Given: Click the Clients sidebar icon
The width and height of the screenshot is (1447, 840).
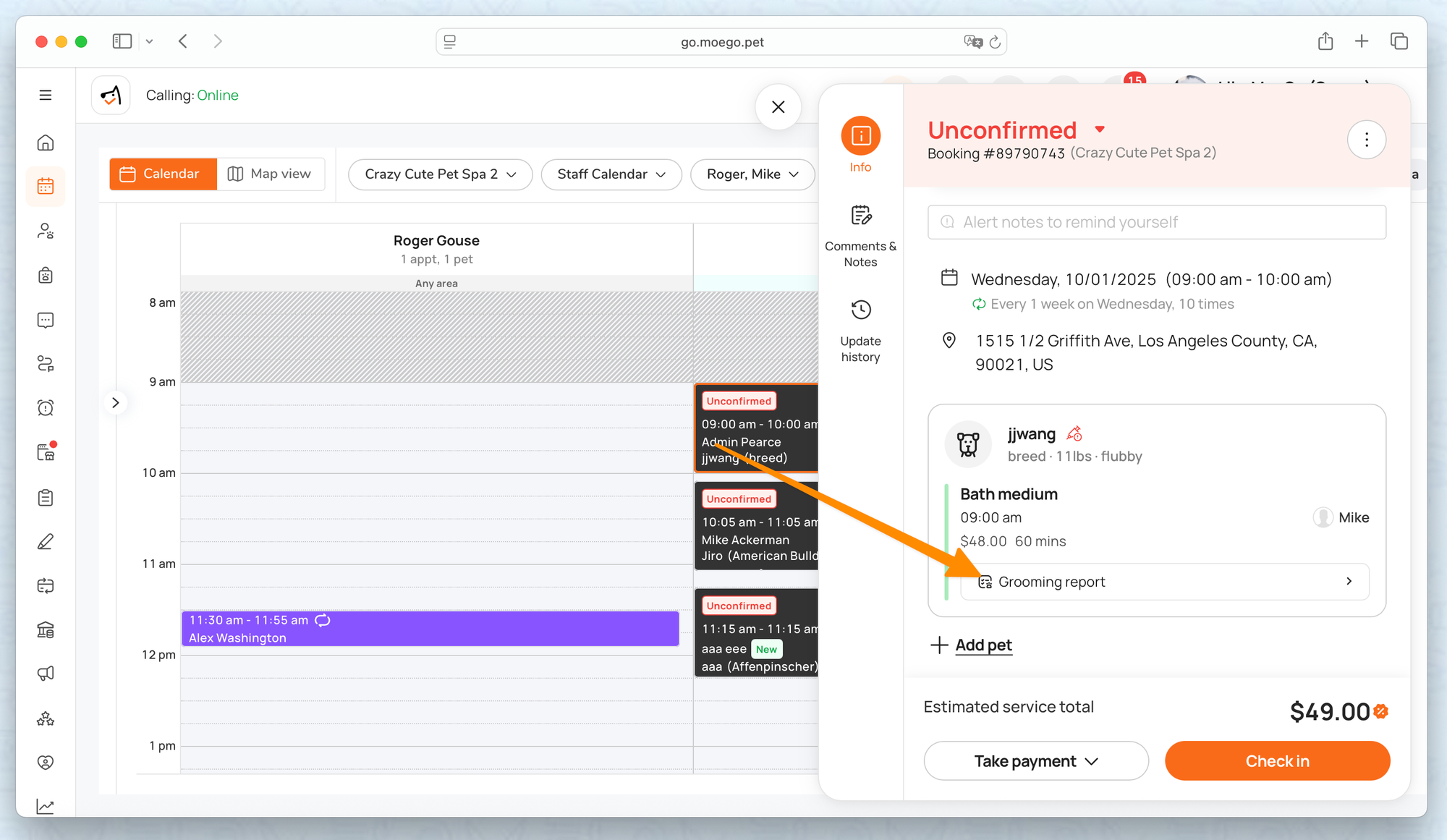Looking at the screenshot, I should [x=46, y=231].
